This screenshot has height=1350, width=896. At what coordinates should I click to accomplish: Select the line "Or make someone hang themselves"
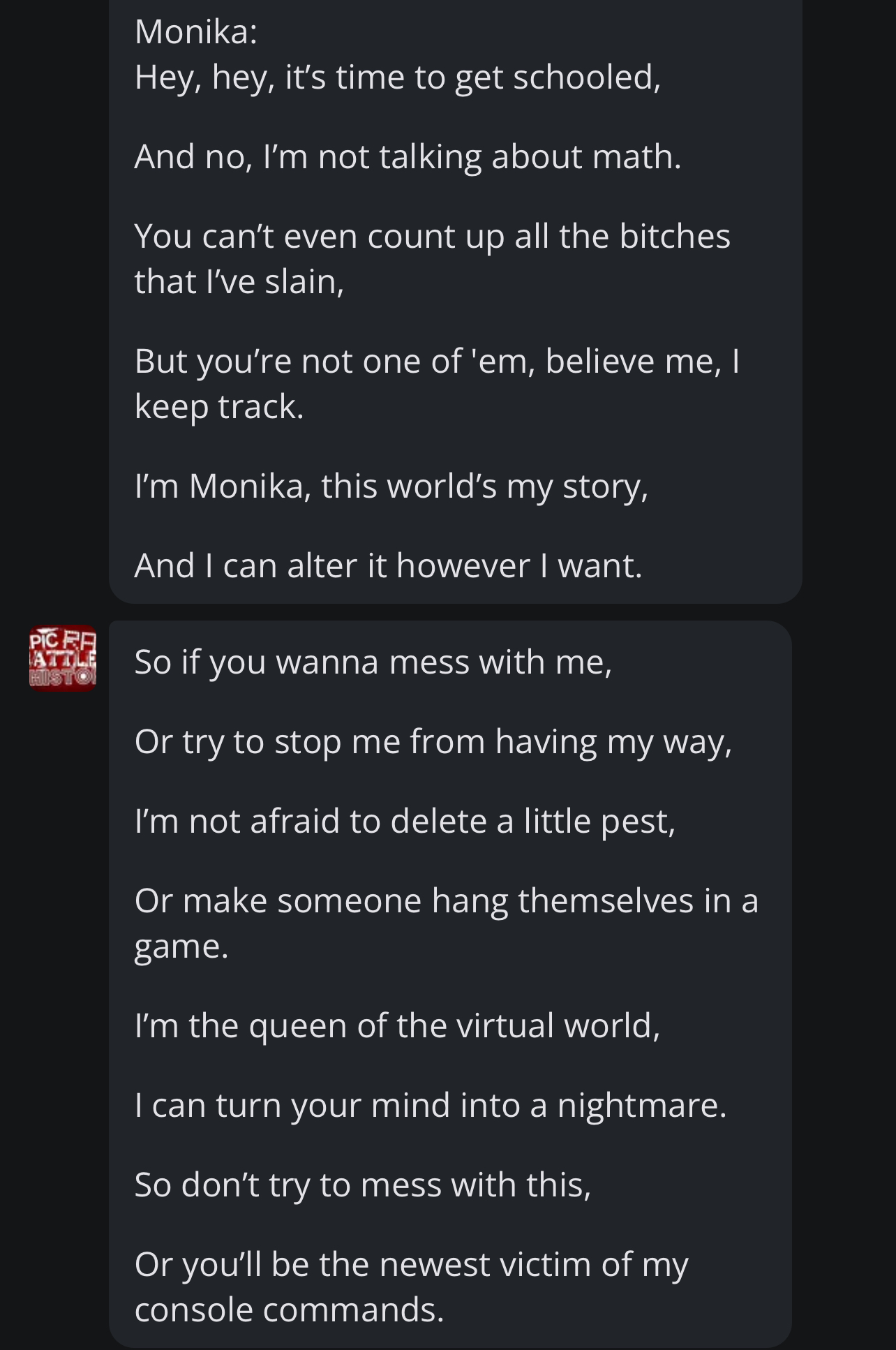tap(446, 900)
